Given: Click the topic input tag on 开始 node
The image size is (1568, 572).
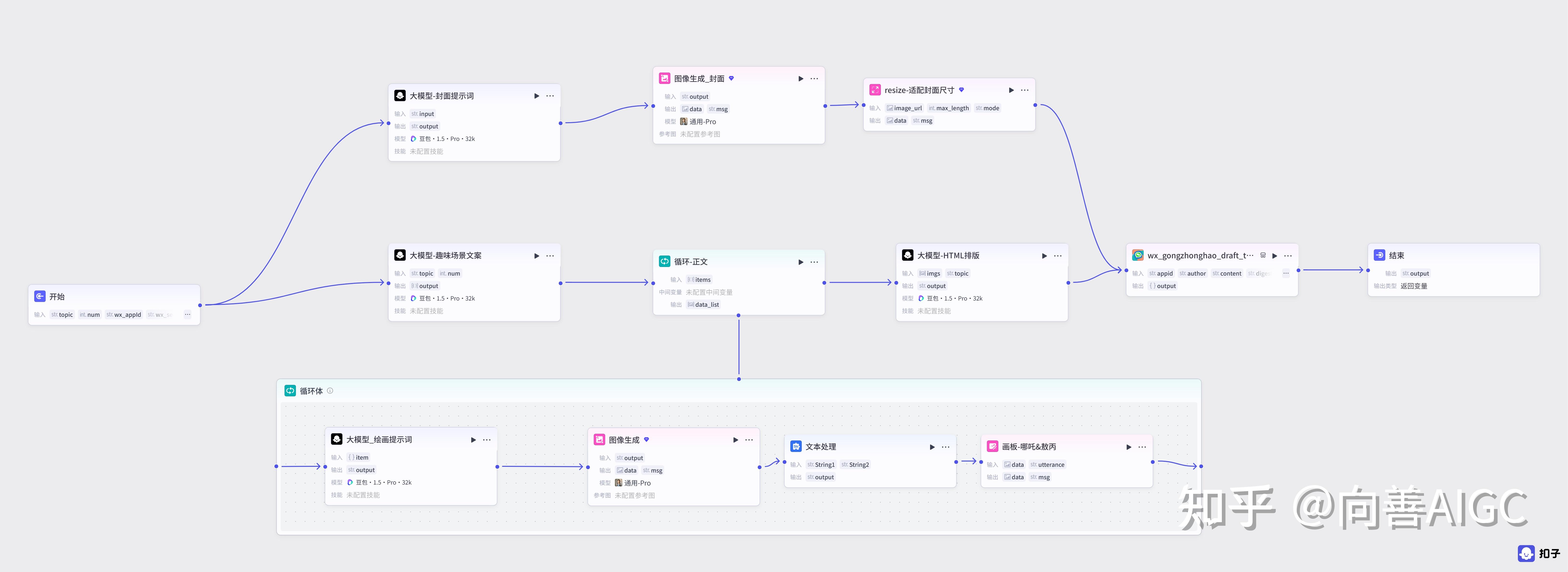Looking at the screenshot, I should click(62, 315).
